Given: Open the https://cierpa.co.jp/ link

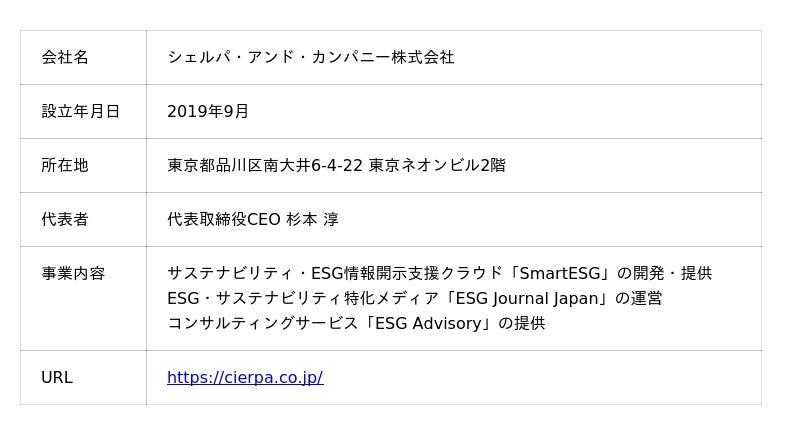Looking at the screenshot, I should [x=245, y=378].
